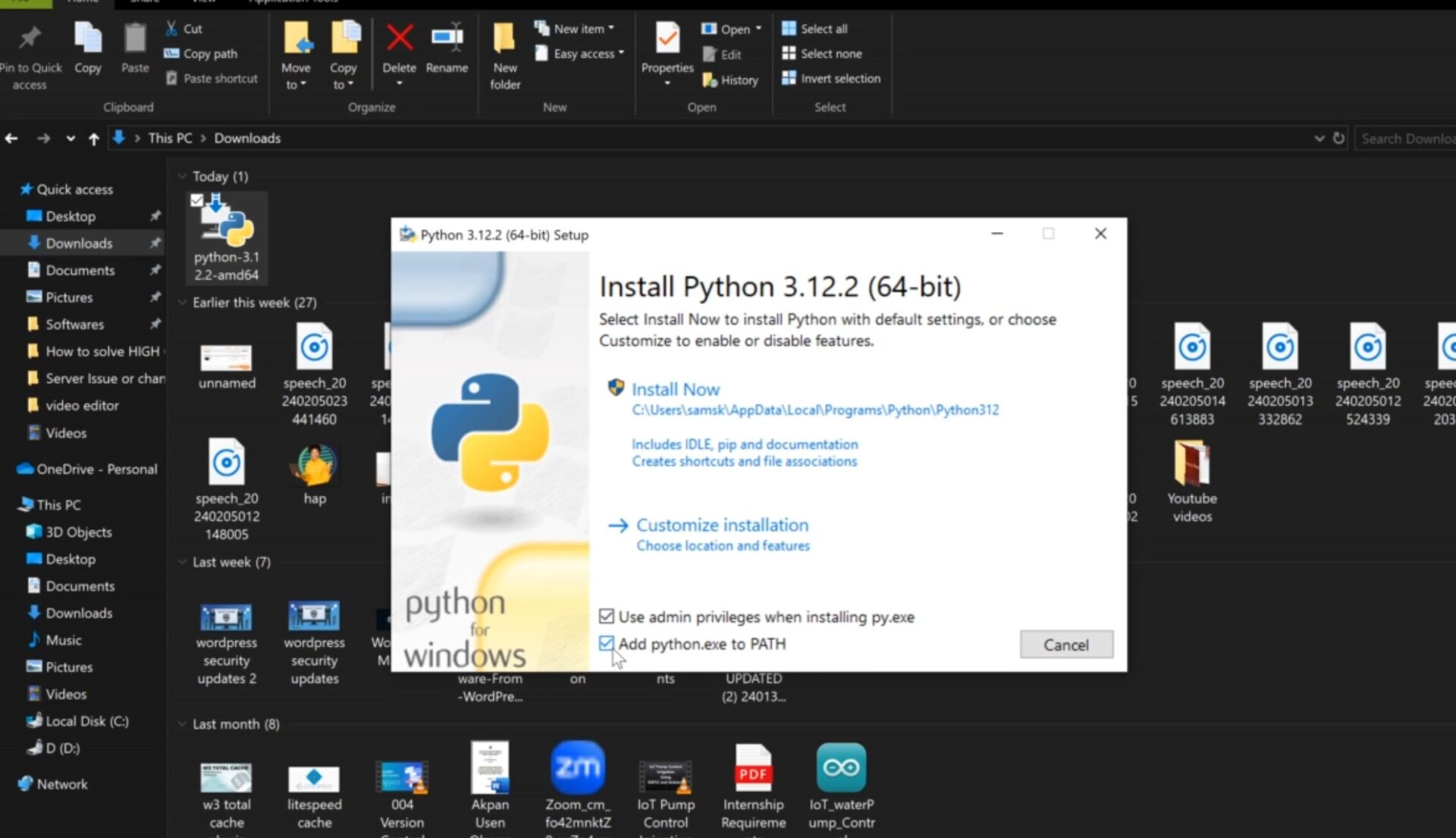The image size is (1456, 838).
Task: Go up one folder level arrow
Action: click(93, 139)
